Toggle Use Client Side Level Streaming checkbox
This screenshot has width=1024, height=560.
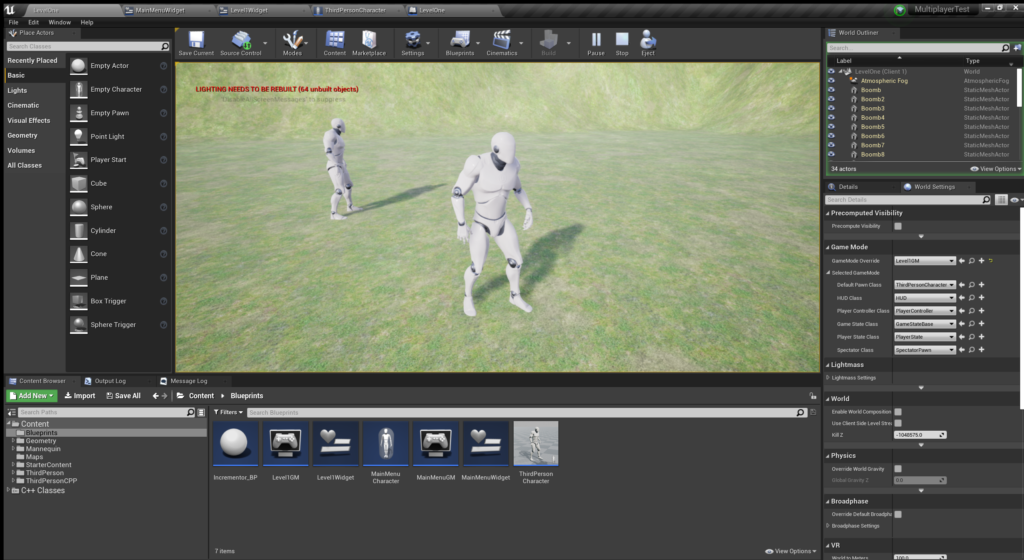pos(898,423)
